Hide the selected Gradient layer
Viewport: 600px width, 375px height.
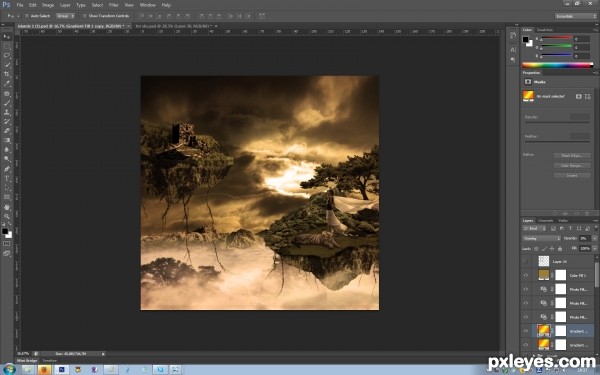[526, 331]
